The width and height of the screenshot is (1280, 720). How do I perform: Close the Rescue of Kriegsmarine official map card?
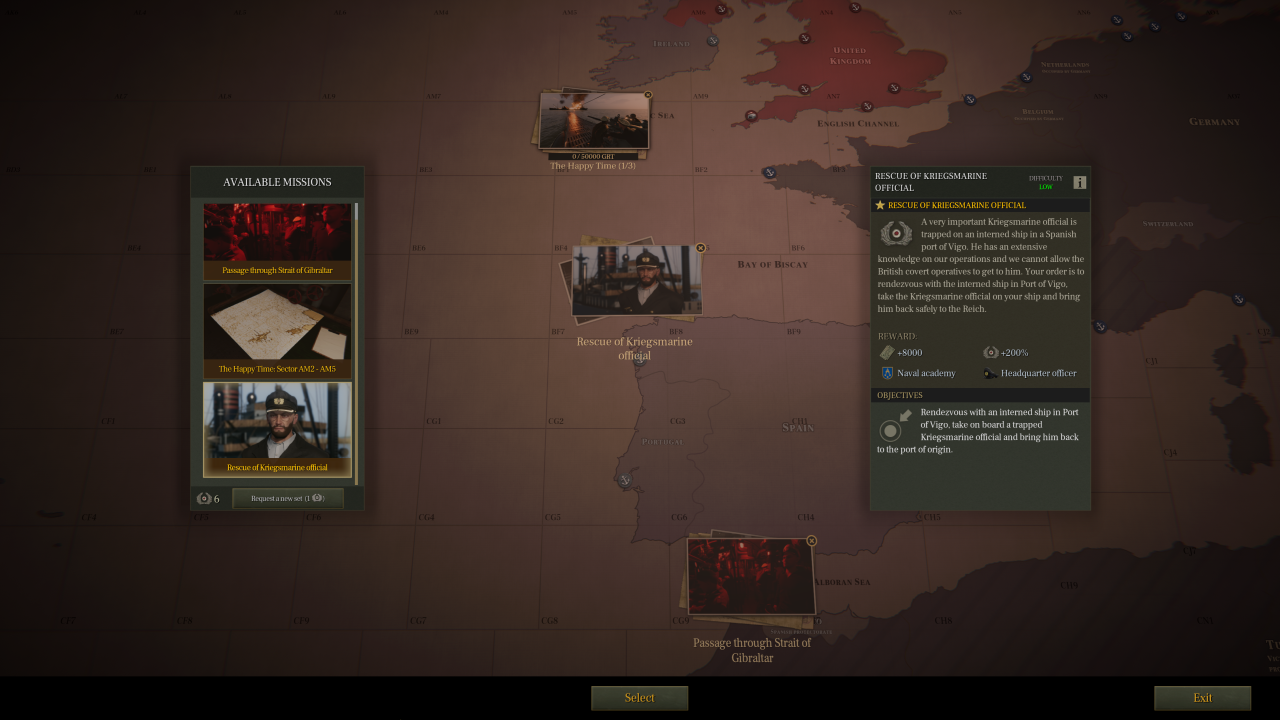click(x=700, y=248)
